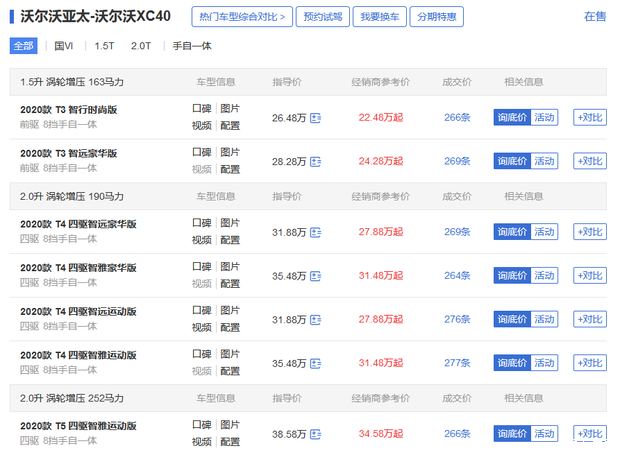Image resolution: width=620 pixels, height=455 pixels.
Task: Click 预约试驾 button
Action: coord(323,17)
